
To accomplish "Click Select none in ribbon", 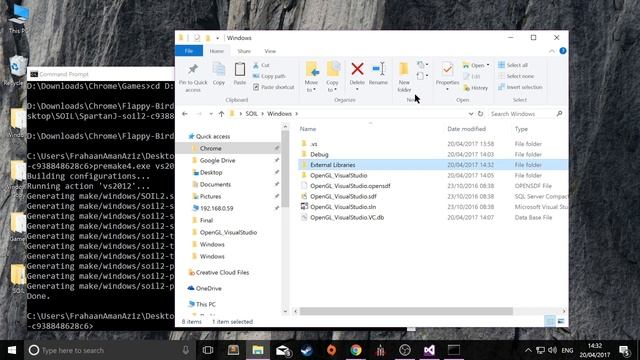I will point(516,76).
